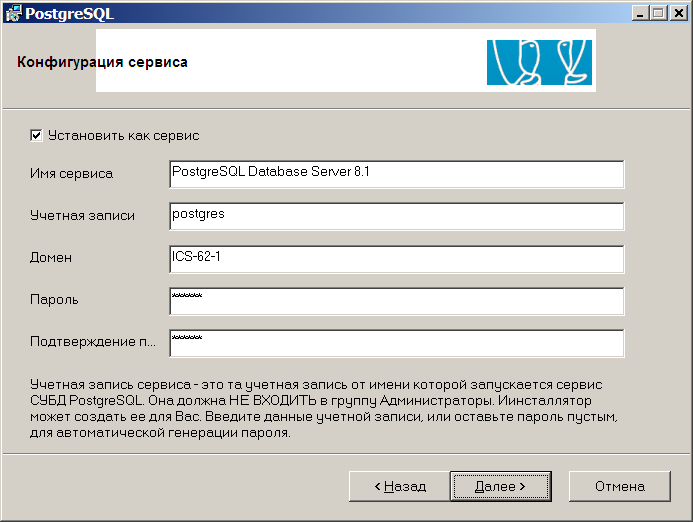Click the 'Конфигурация сервиса' heading
This screenshot has width=693, height=522.
pos(102,62)
